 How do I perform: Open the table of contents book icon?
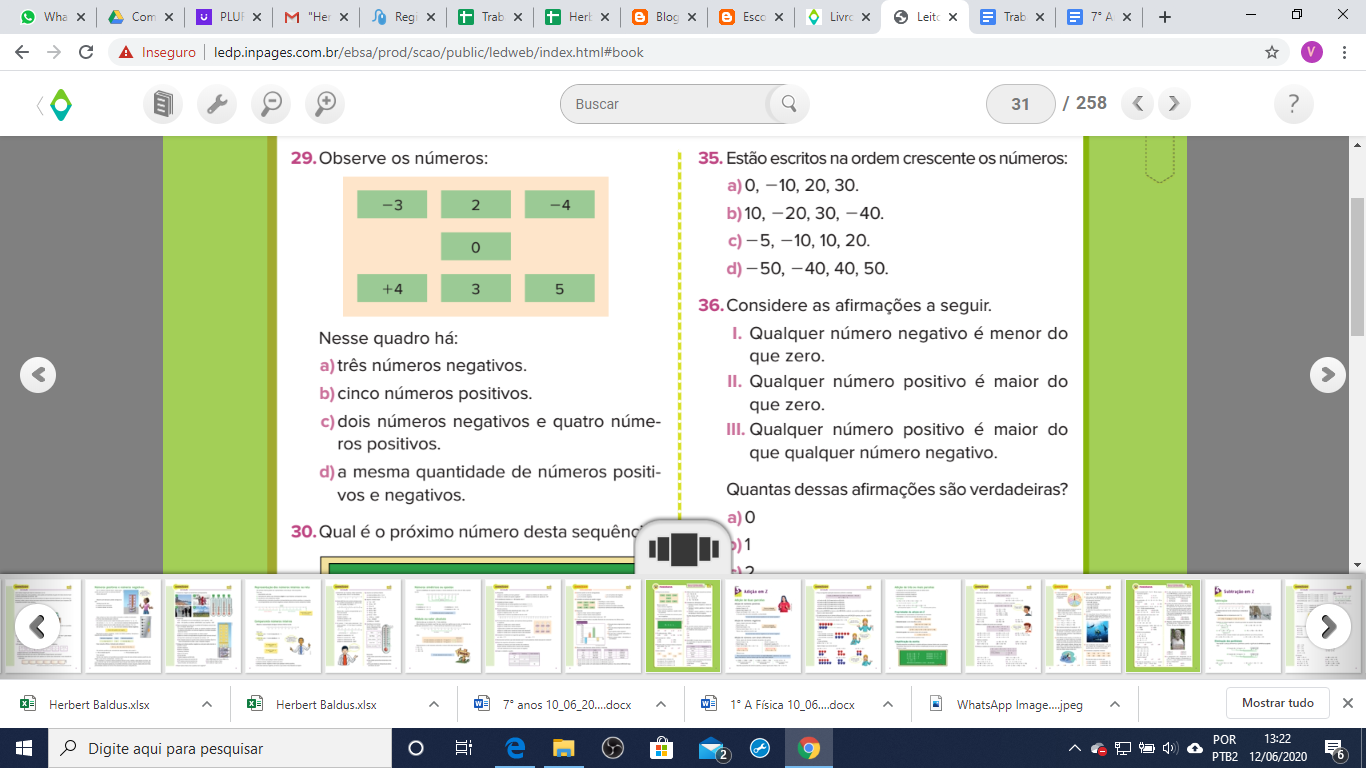tap(163, 103)
